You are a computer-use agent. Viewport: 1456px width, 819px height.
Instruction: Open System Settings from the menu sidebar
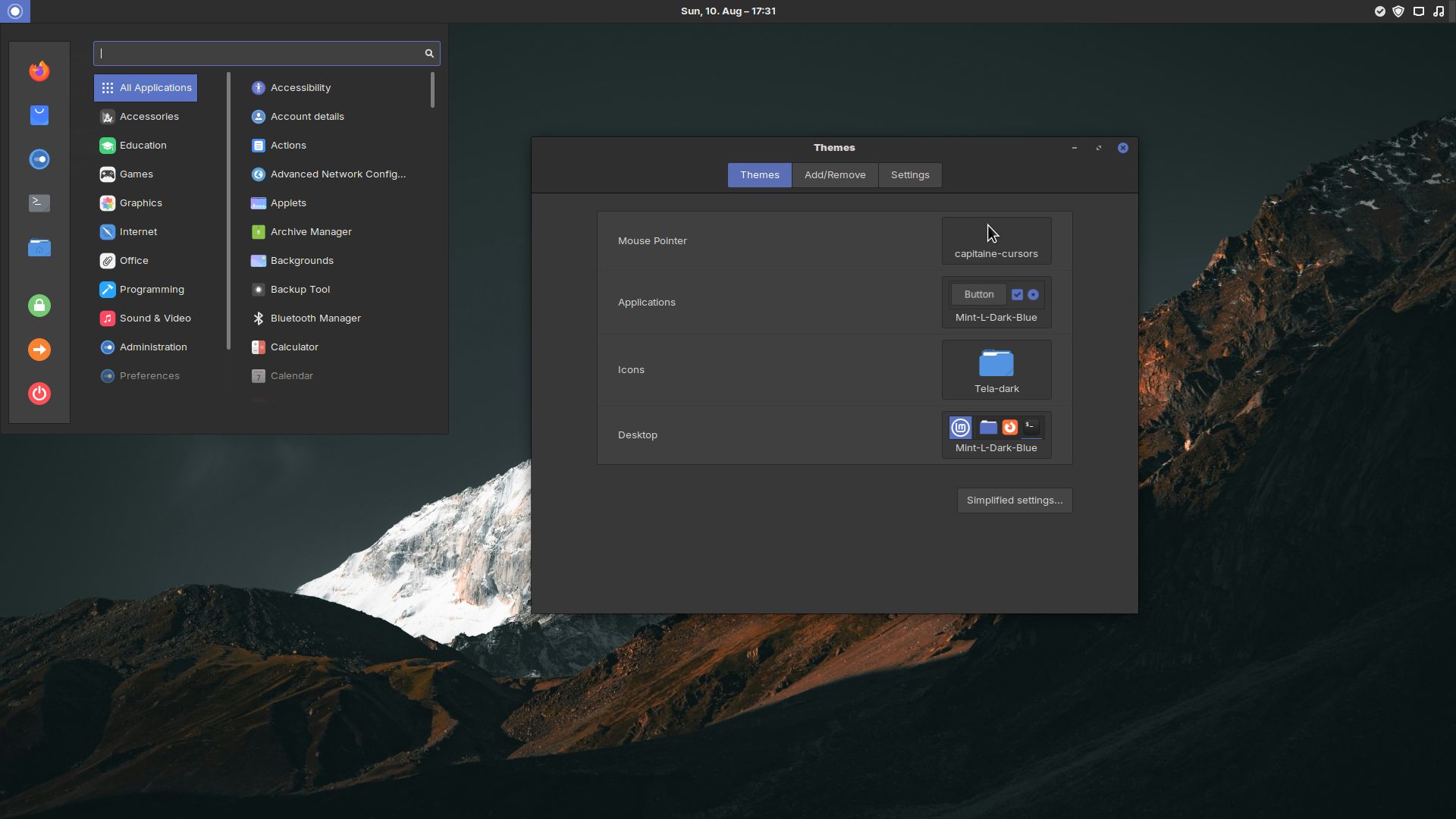pos(39,159)
